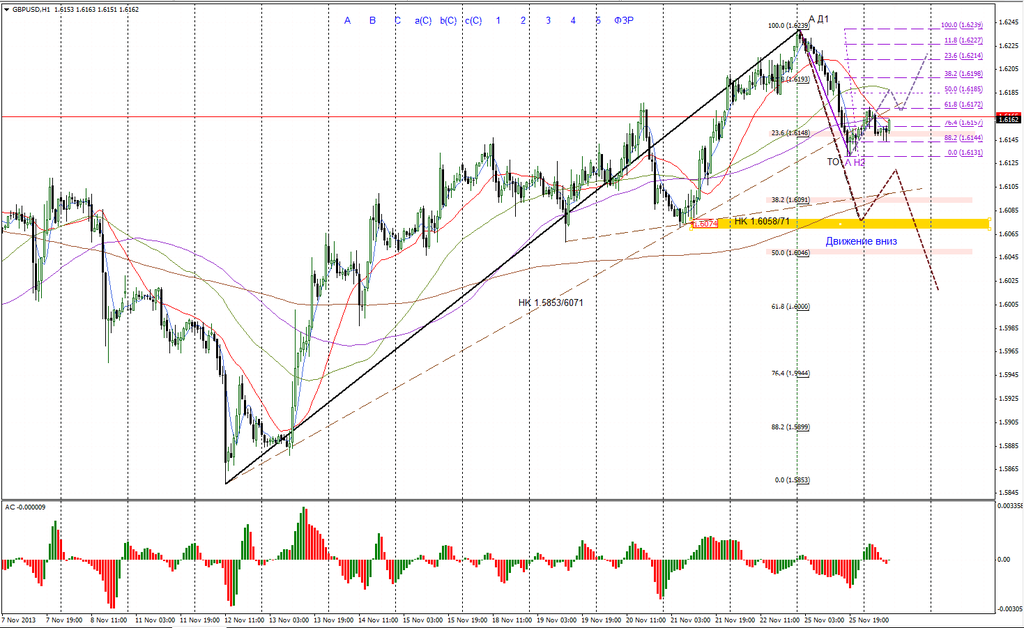Click the GBPUSD,H1 chart title text
Screen dimensions: 1024x628
31,10
